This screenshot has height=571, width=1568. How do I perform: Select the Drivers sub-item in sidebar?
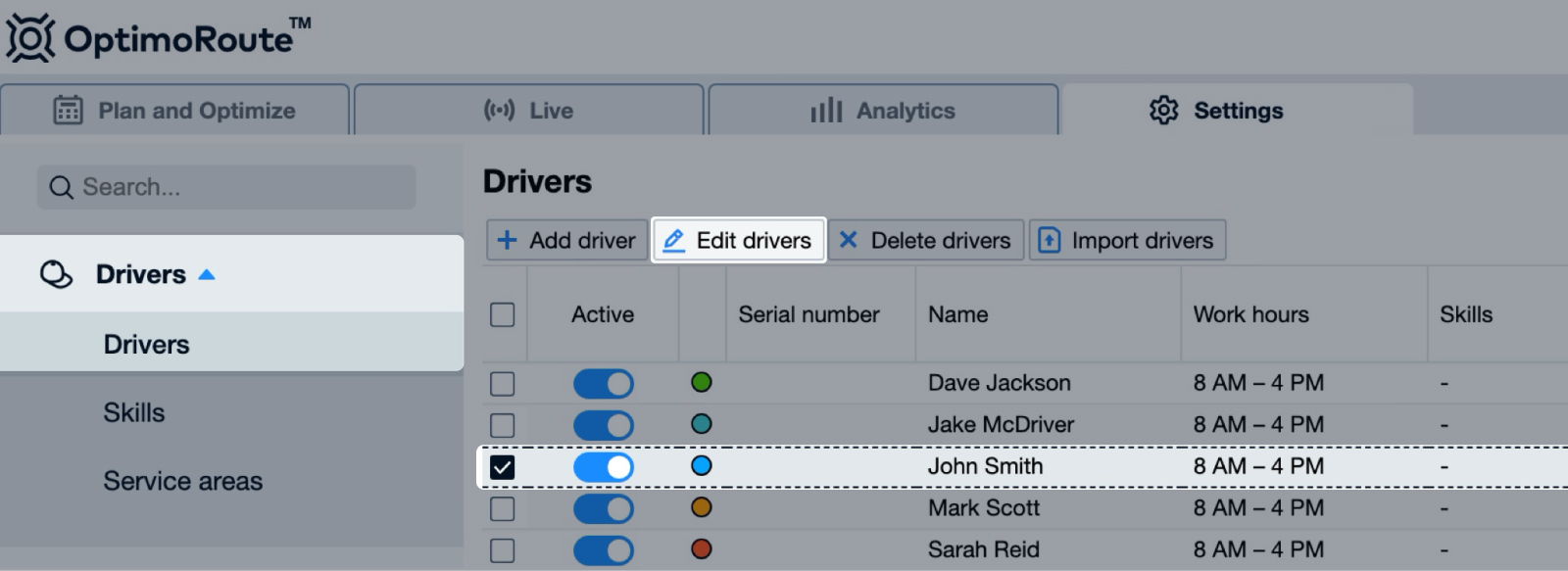tap(231, 344)
